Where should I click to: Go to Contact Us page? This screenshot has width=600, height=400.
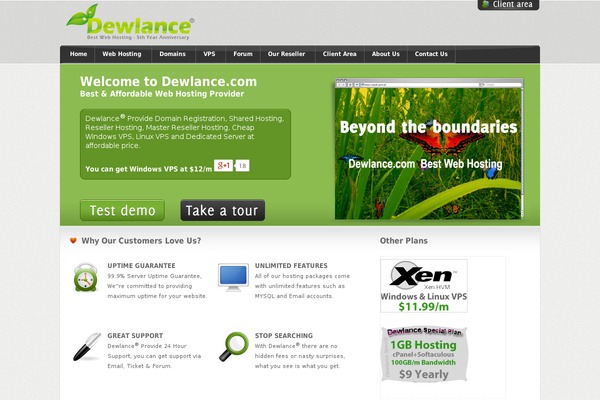(x=431, y=54)
